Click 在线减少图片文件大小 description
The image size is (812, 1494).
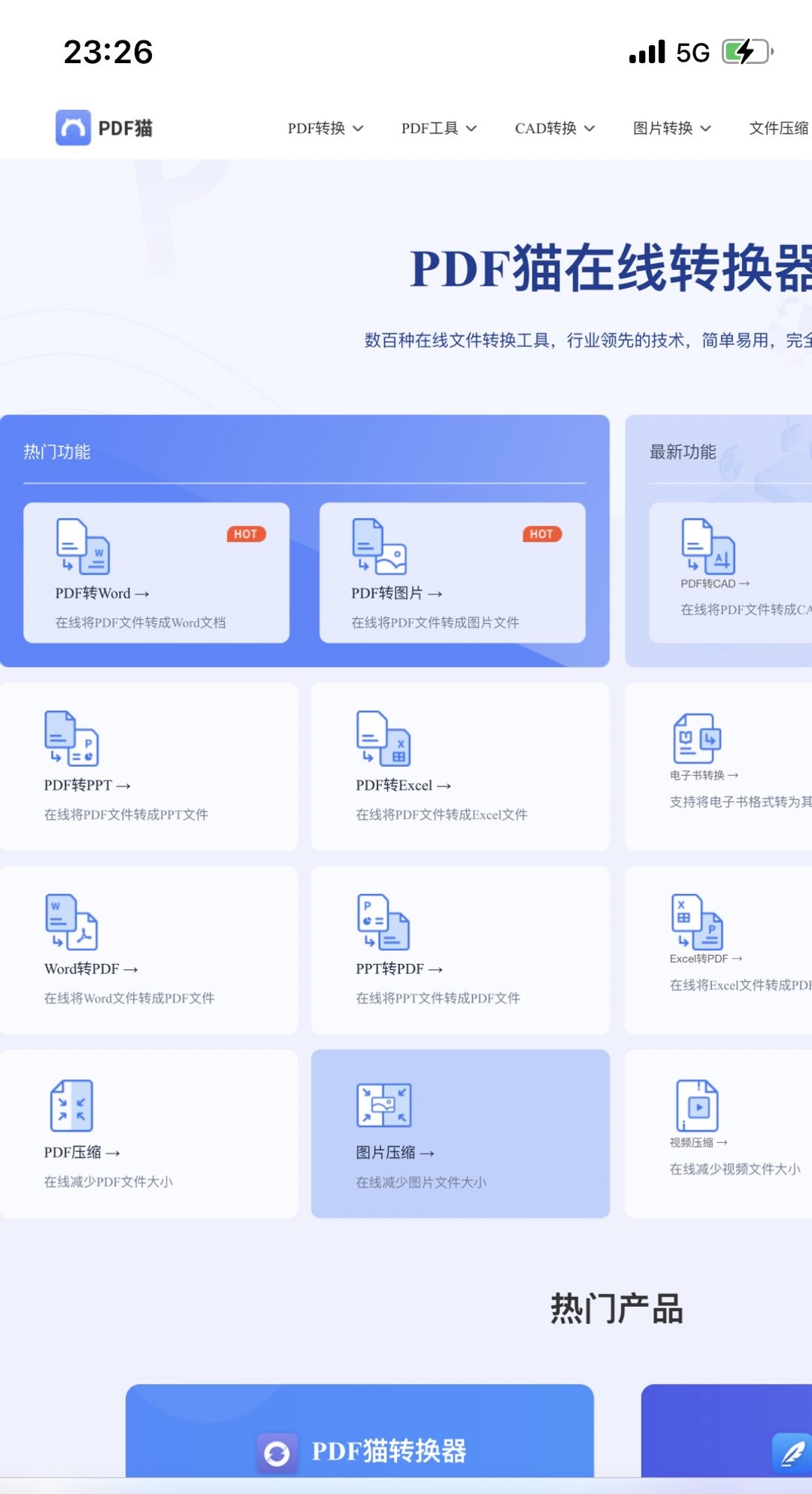(x=421, y=1182)
